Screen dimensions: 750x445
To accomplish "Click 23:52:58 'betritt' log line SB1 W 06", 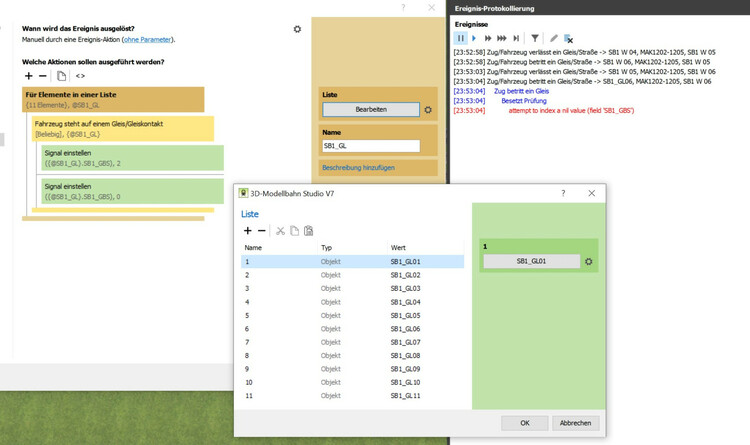I will coord(582,62).
